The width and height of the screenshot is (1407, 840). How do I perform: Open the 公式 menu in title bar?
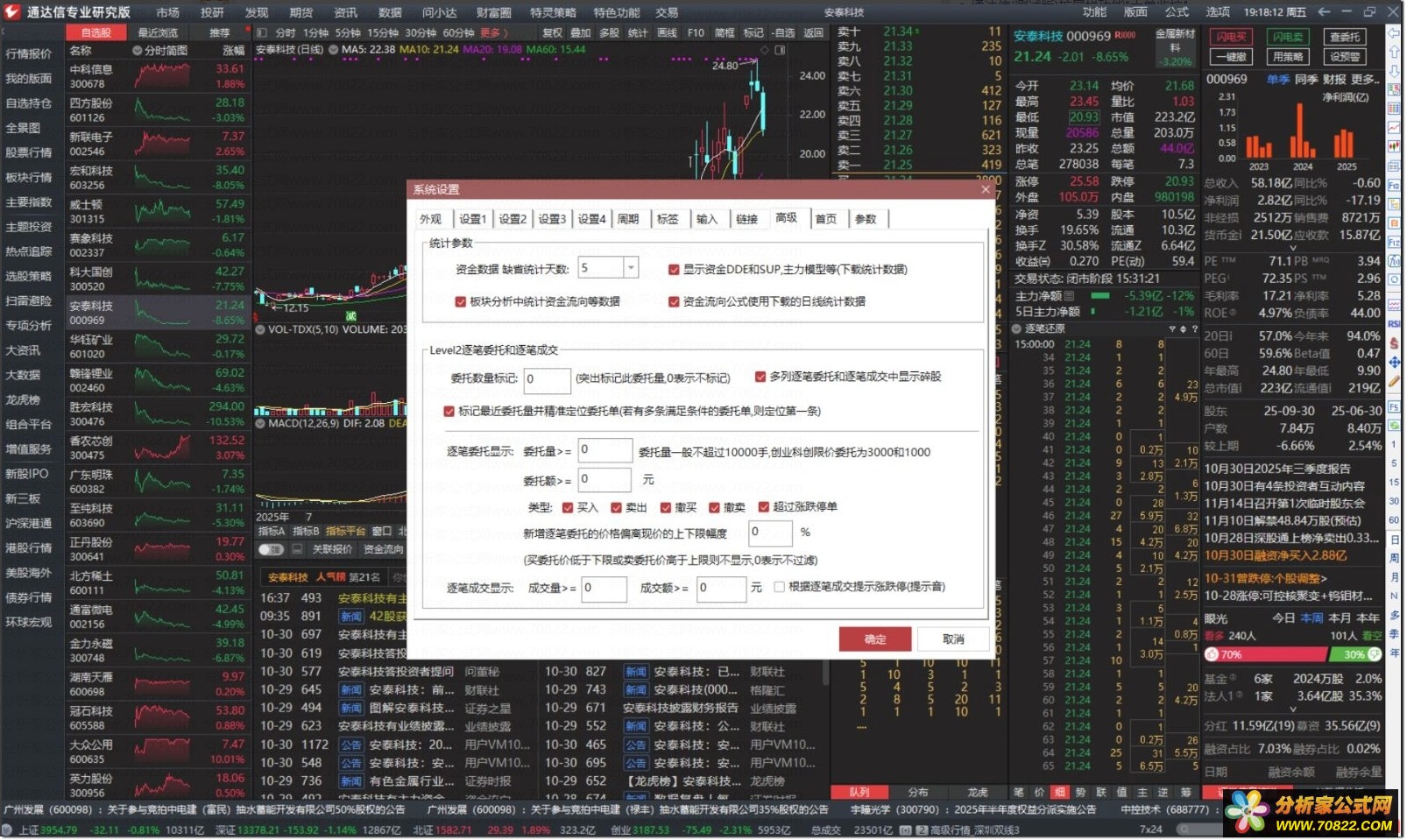point(1177,12)
